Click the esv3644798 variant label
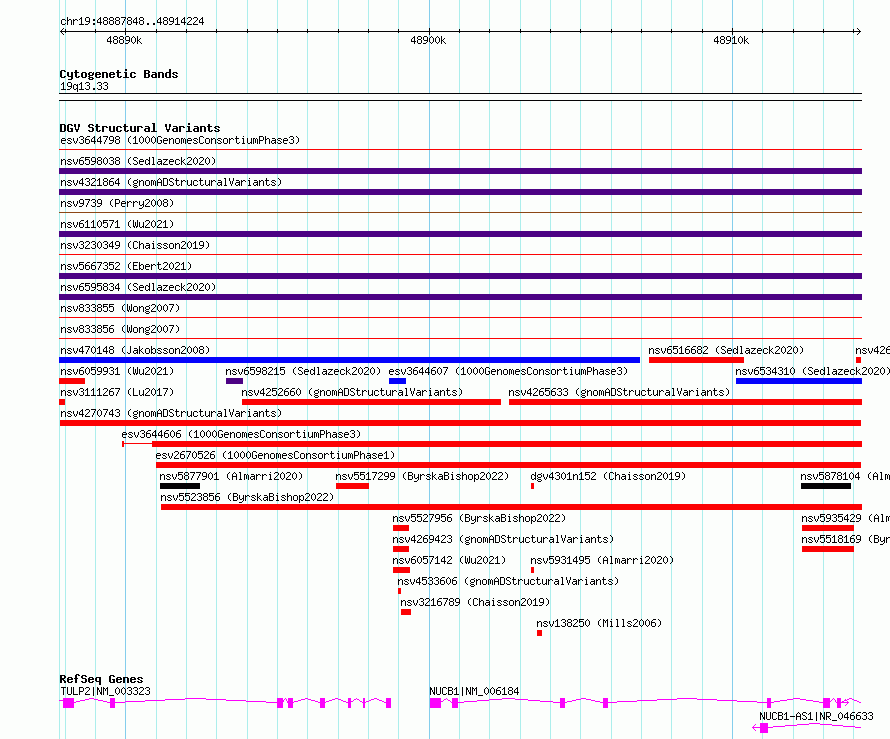890x739 pixels. click(x=180, y=140)
